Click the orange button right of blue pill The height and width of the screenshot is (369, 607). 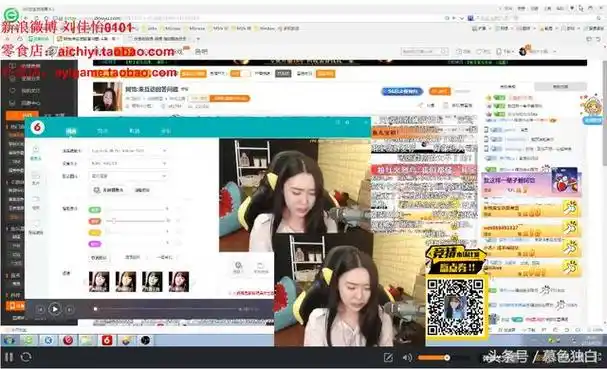(x=440, y=91)
